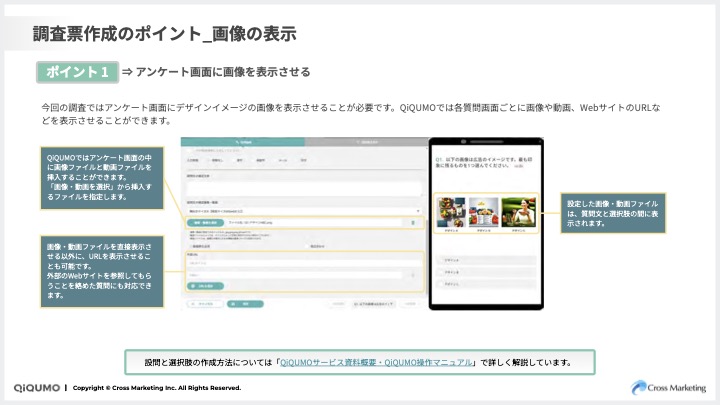Delete the image file with trash icon
This screenshot has width=720, height=405.
413,223
